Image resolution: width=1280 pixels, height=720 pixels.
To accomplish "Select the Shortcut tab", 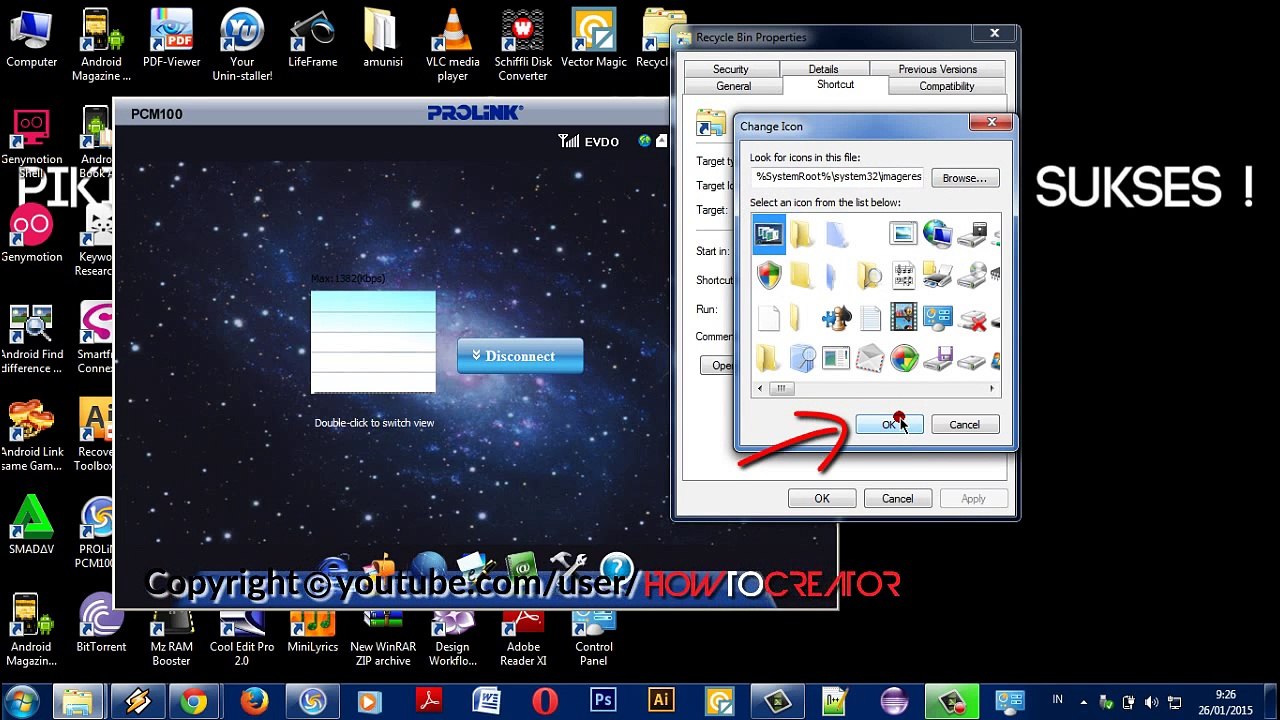I will point(835,85).
